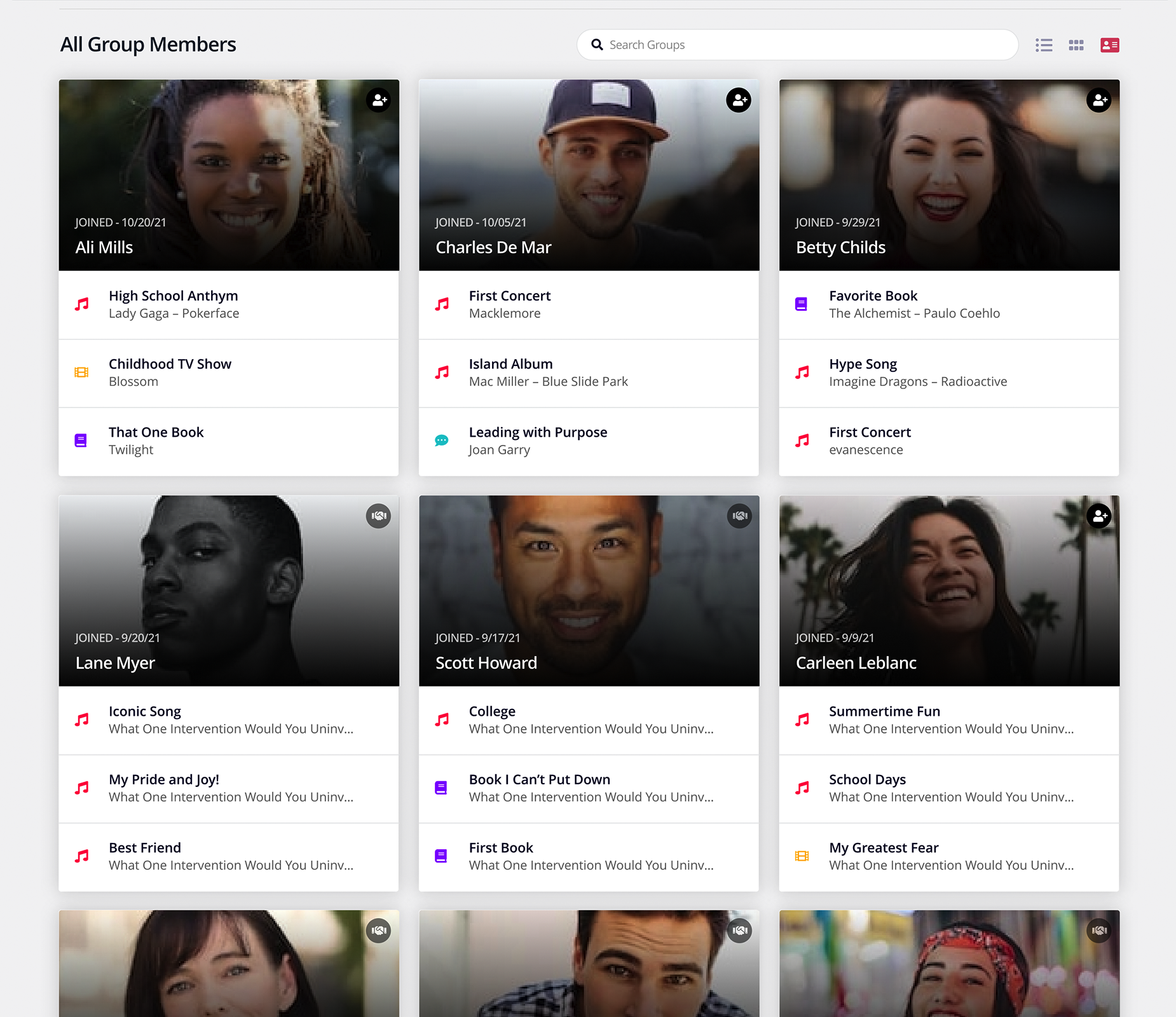Select the card view layout icon

coord(1110,45)
